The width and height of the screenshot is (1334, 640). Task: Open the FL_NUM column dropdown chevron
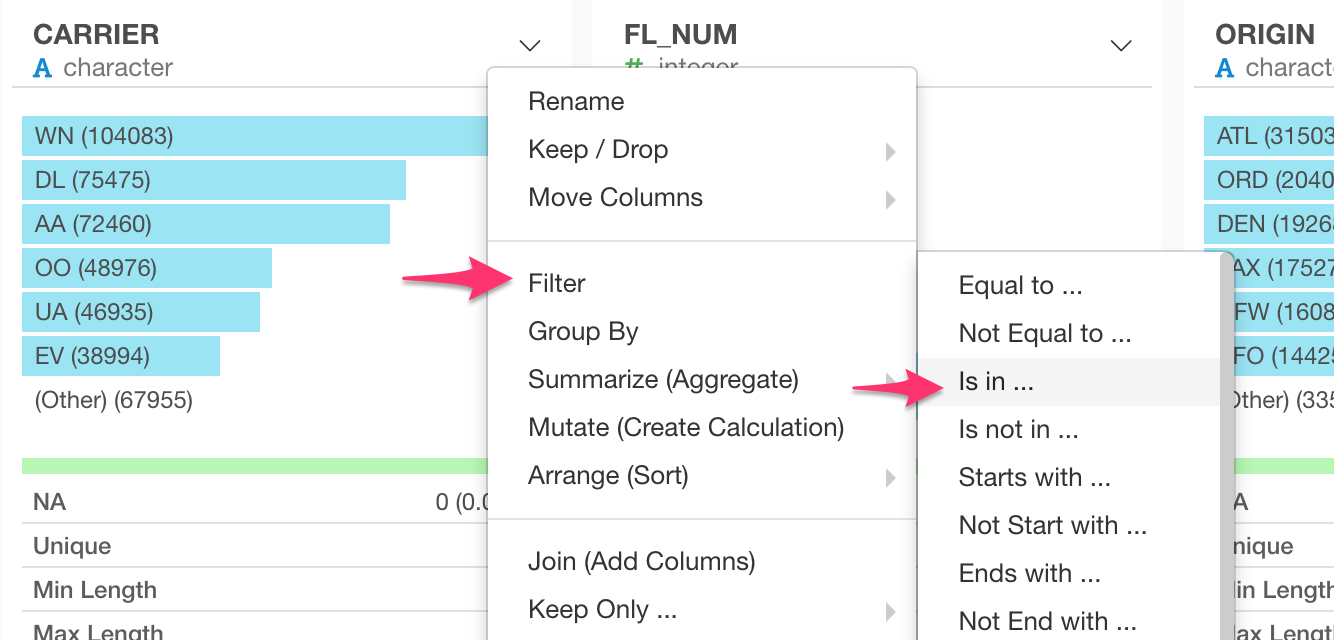click(1121, 45)
